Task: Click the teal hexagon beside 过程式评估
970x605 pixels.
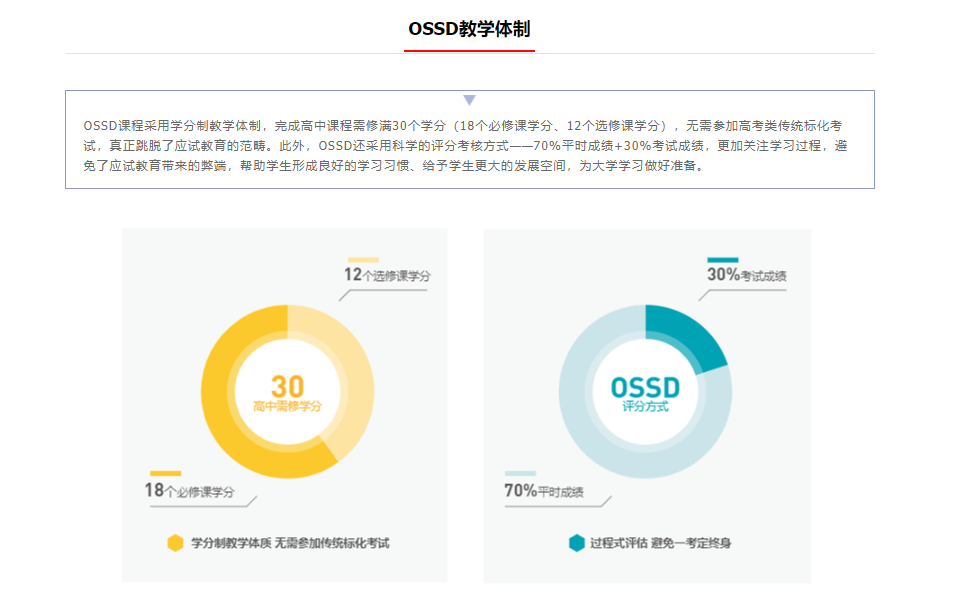Action: (x=577, y=543)
